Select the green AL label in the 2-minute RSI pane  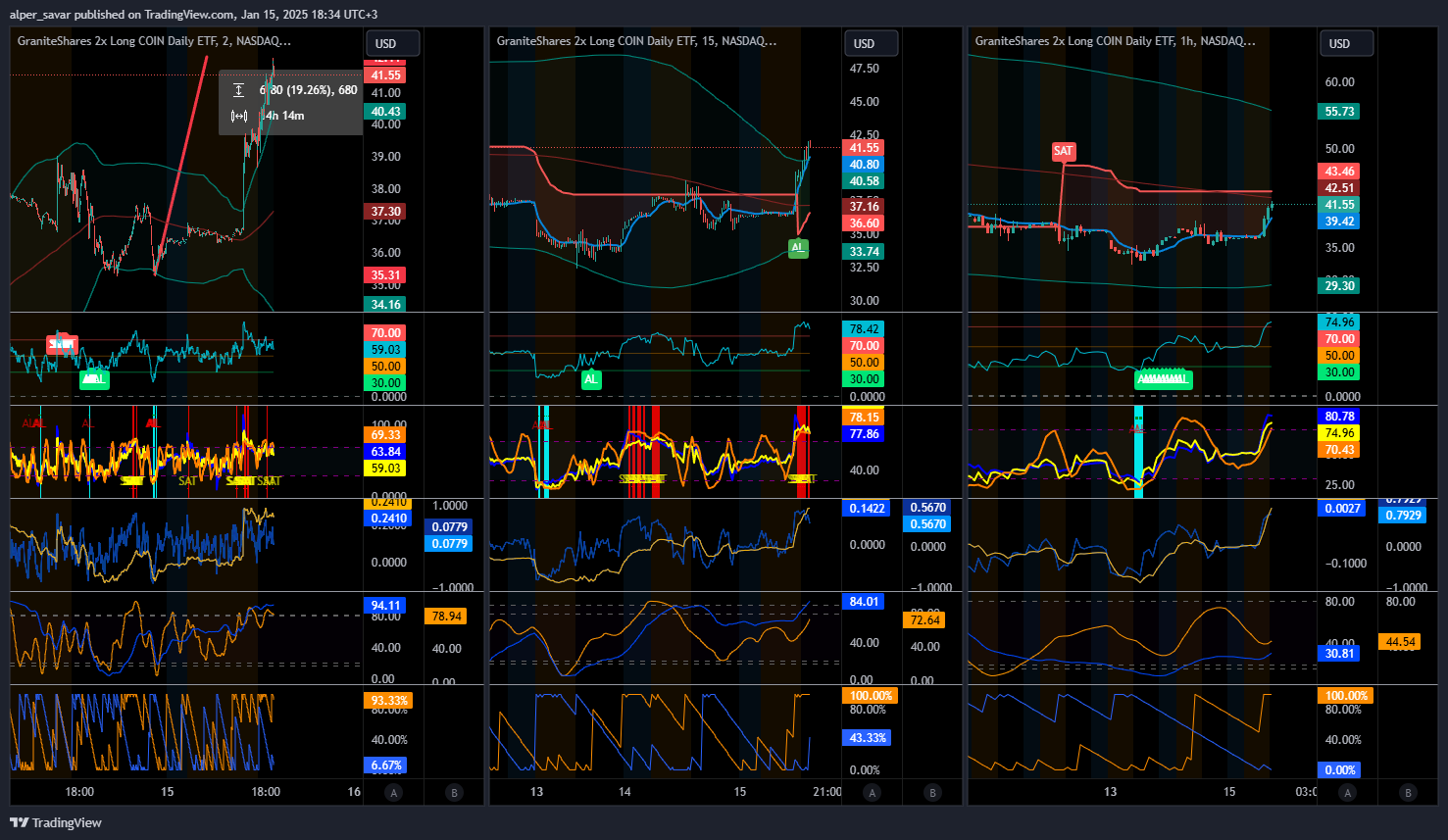[94, 379]
